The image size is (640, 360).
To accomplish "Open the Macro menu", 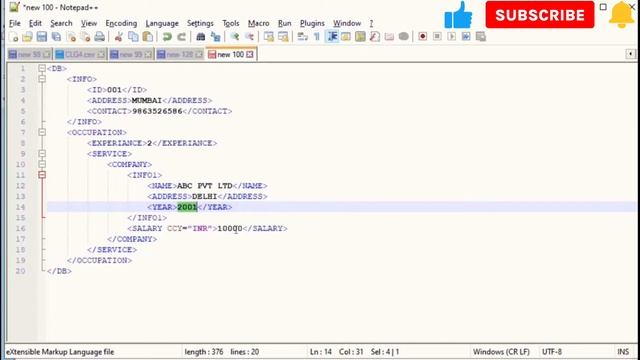I will click(258, 23).
